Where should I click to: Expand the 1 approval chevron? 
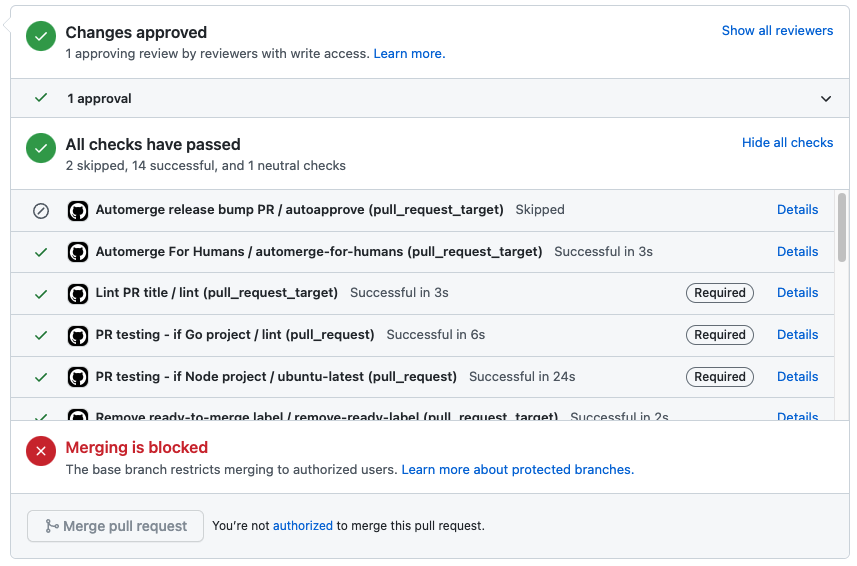(x=826, y=99)
